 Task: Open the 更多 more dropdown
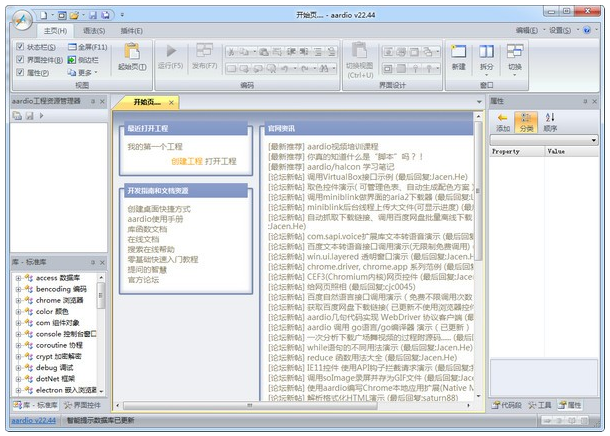point(82,72)
